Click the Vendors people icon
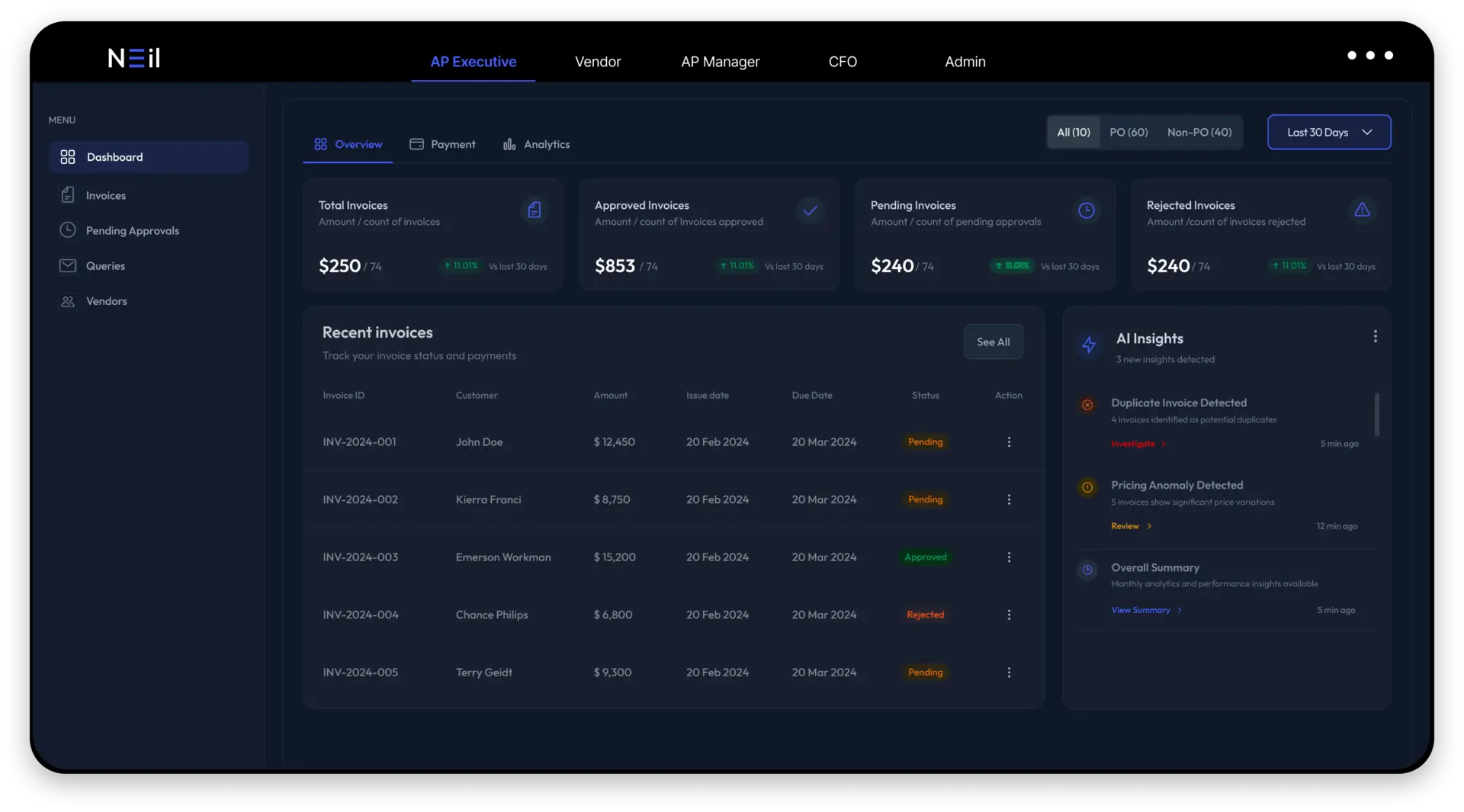This screenshot has width=1464, height=812. point(68,301)
